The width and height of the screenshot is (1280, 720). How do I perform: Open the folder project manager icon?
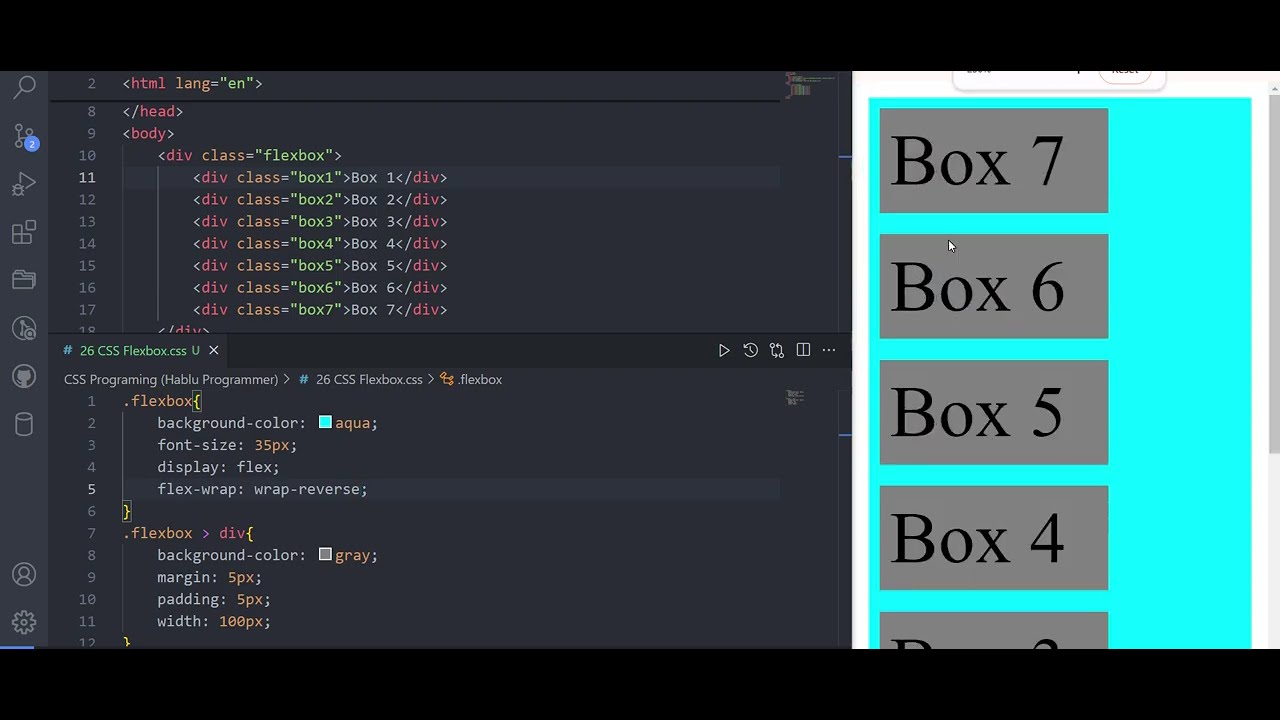pyautogui.click(x=24, y=281)
